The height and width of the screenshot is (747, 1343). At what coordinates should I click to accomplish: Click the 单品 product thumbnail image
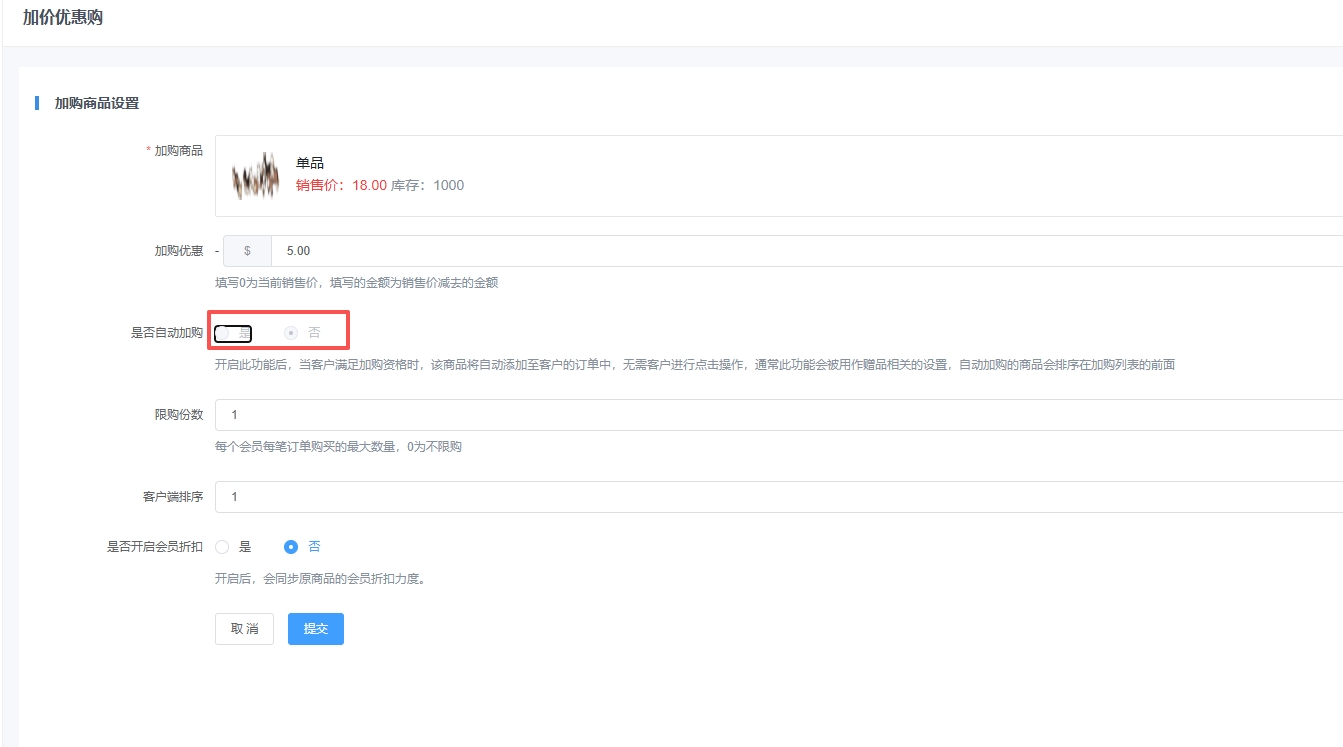click(x=255, y=176)
